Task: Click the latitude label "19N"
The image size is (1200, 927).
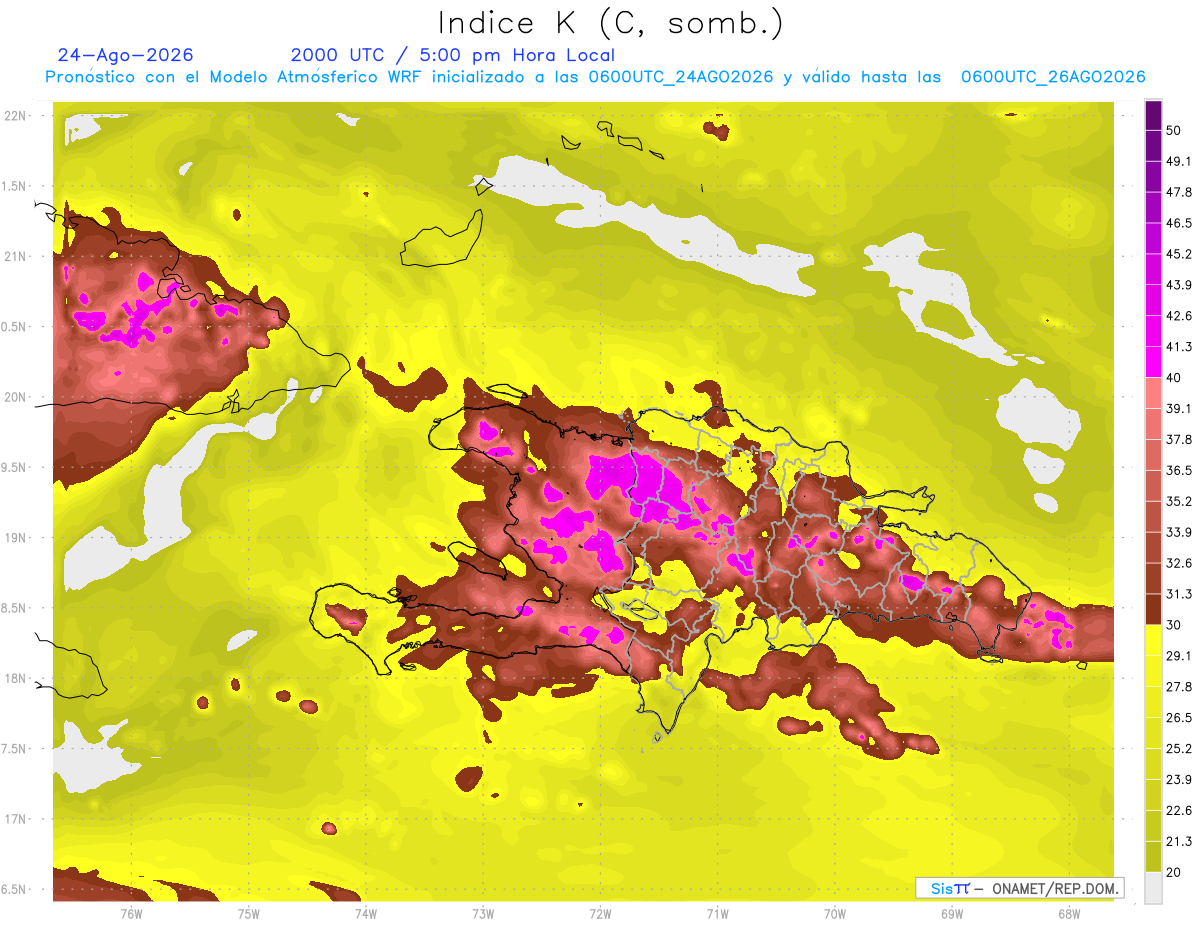Action: [x=15, y=537]
